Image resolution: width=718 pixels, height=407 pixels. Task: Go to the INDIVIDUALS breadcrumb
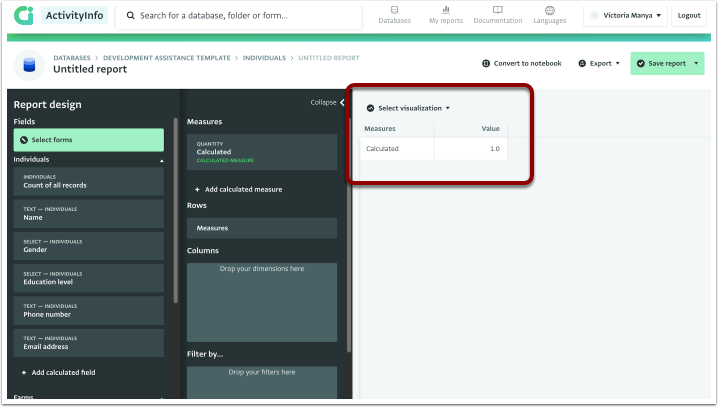click(264, 58)
